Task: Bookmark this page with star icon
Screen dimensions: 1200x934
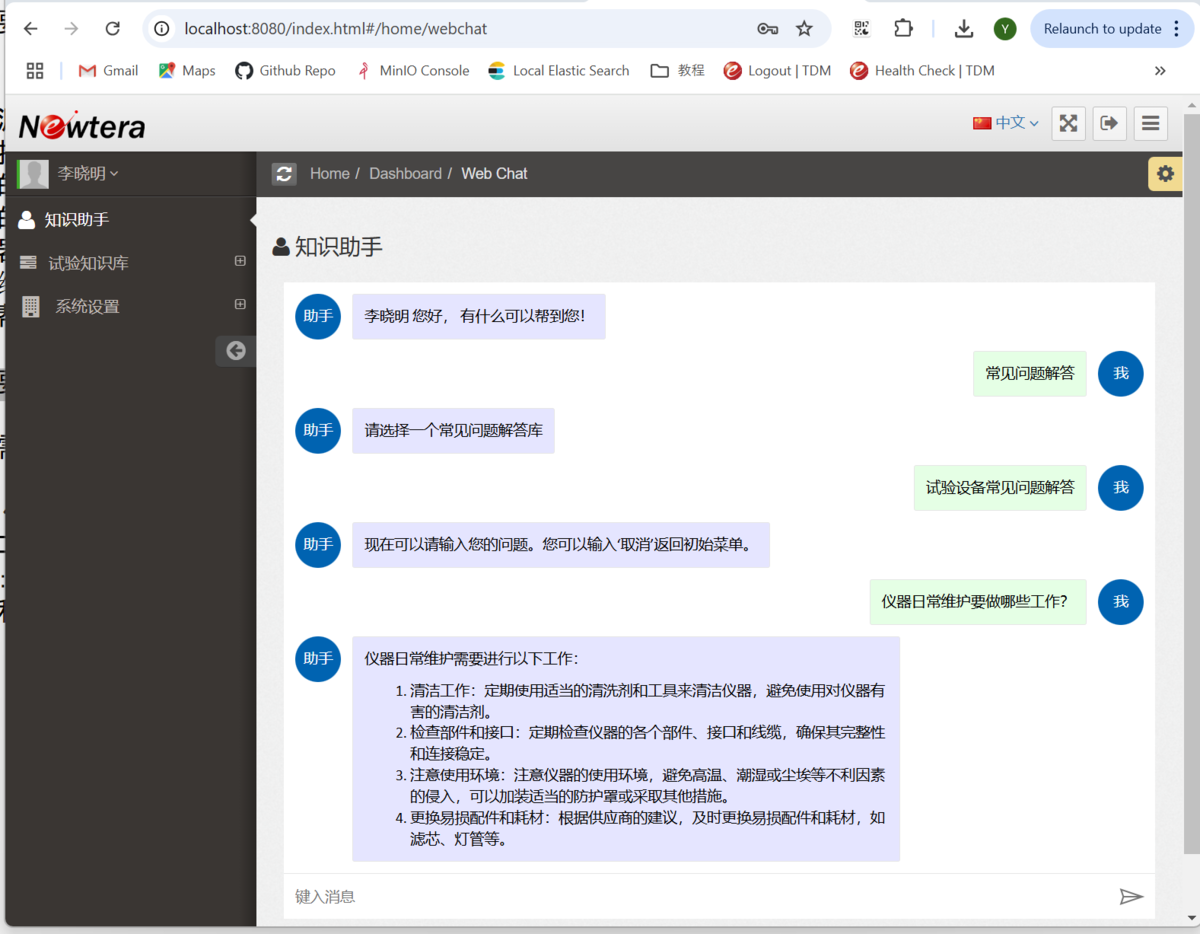Action: coord(804,29)
